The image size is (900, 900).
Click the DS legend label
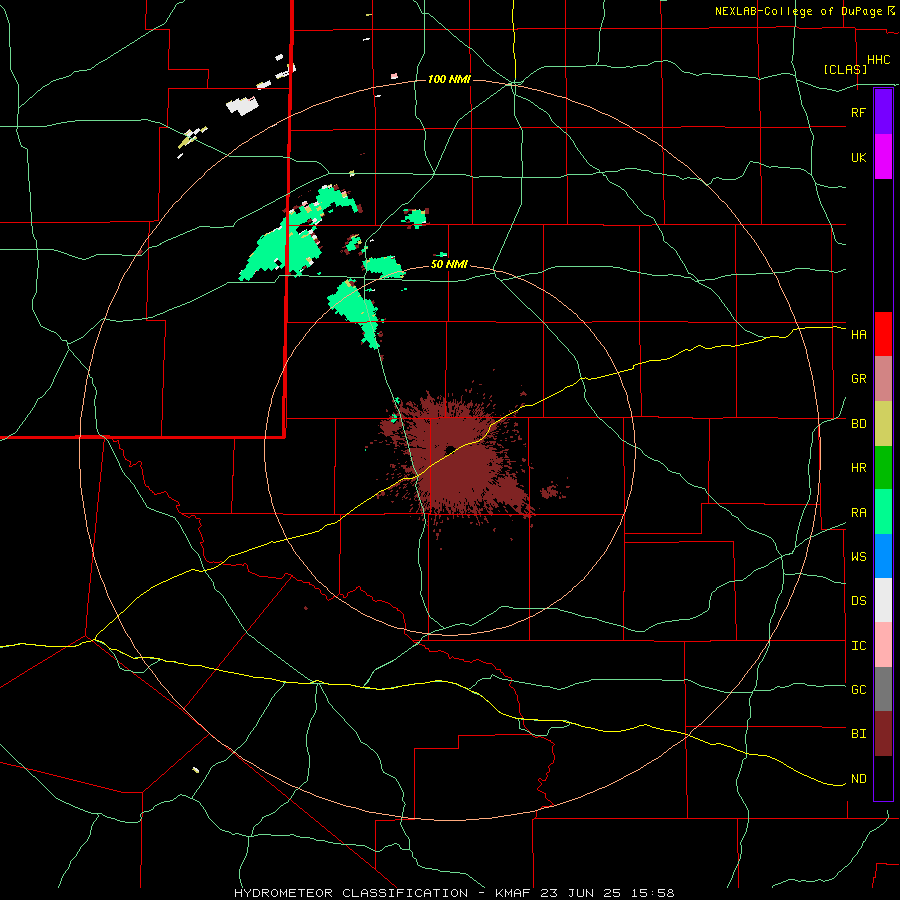pos(858,601)
